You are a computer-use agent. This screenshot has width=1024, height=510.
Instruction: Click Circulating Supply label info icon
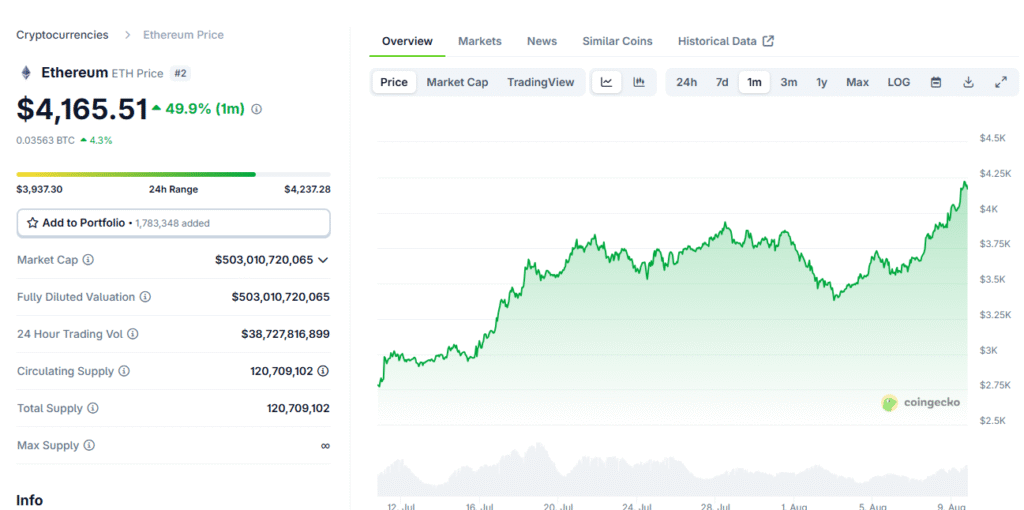click(124, 371)
